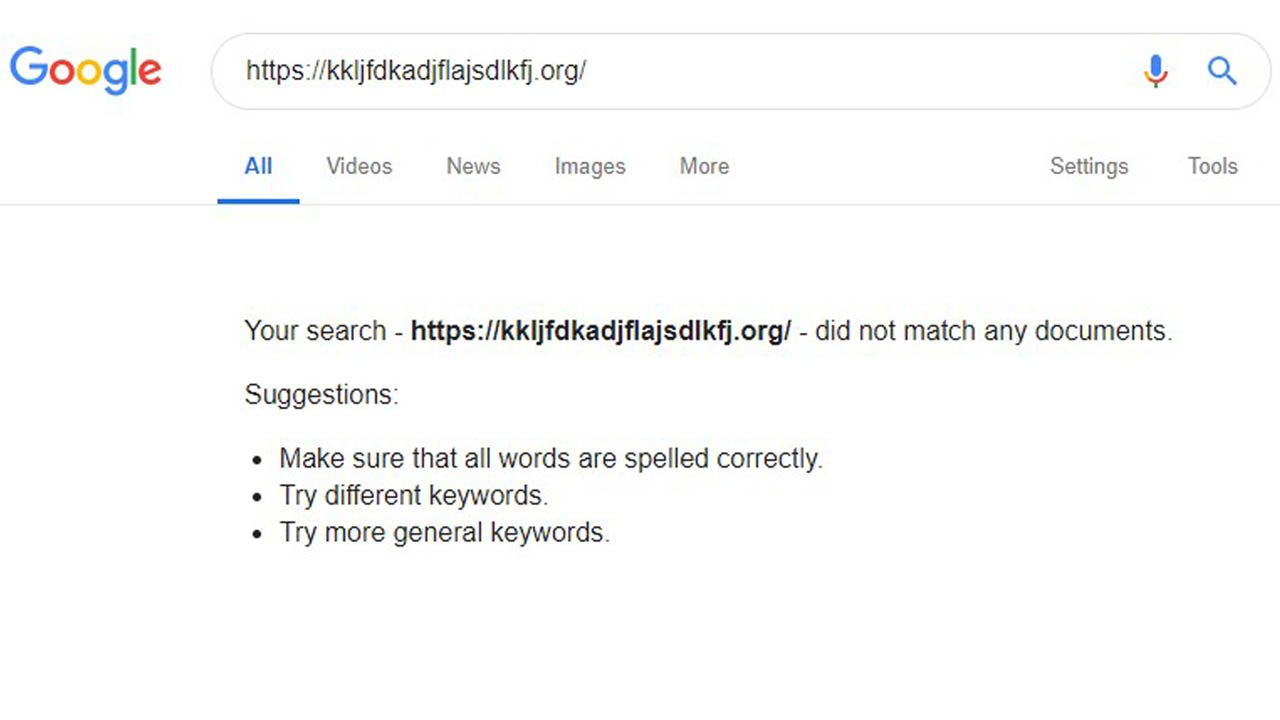The width and height of the screenshot is (1280, 720).
Task: Click the Google logo to return home
Action: click(85, 70)
